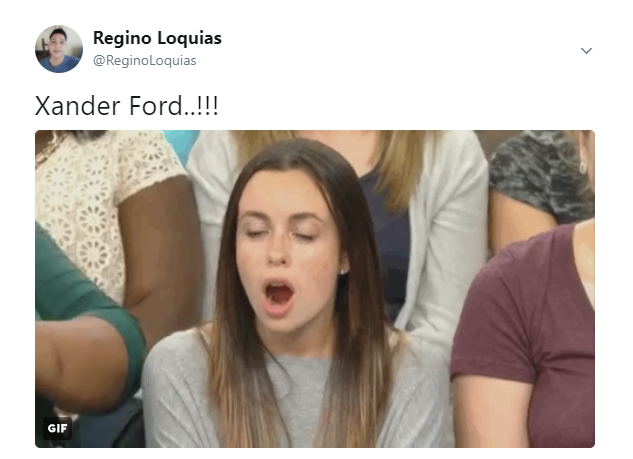Screen dimensions: 633x459
Task: Click the GIF badge on the media
Action: coord(57,428)
